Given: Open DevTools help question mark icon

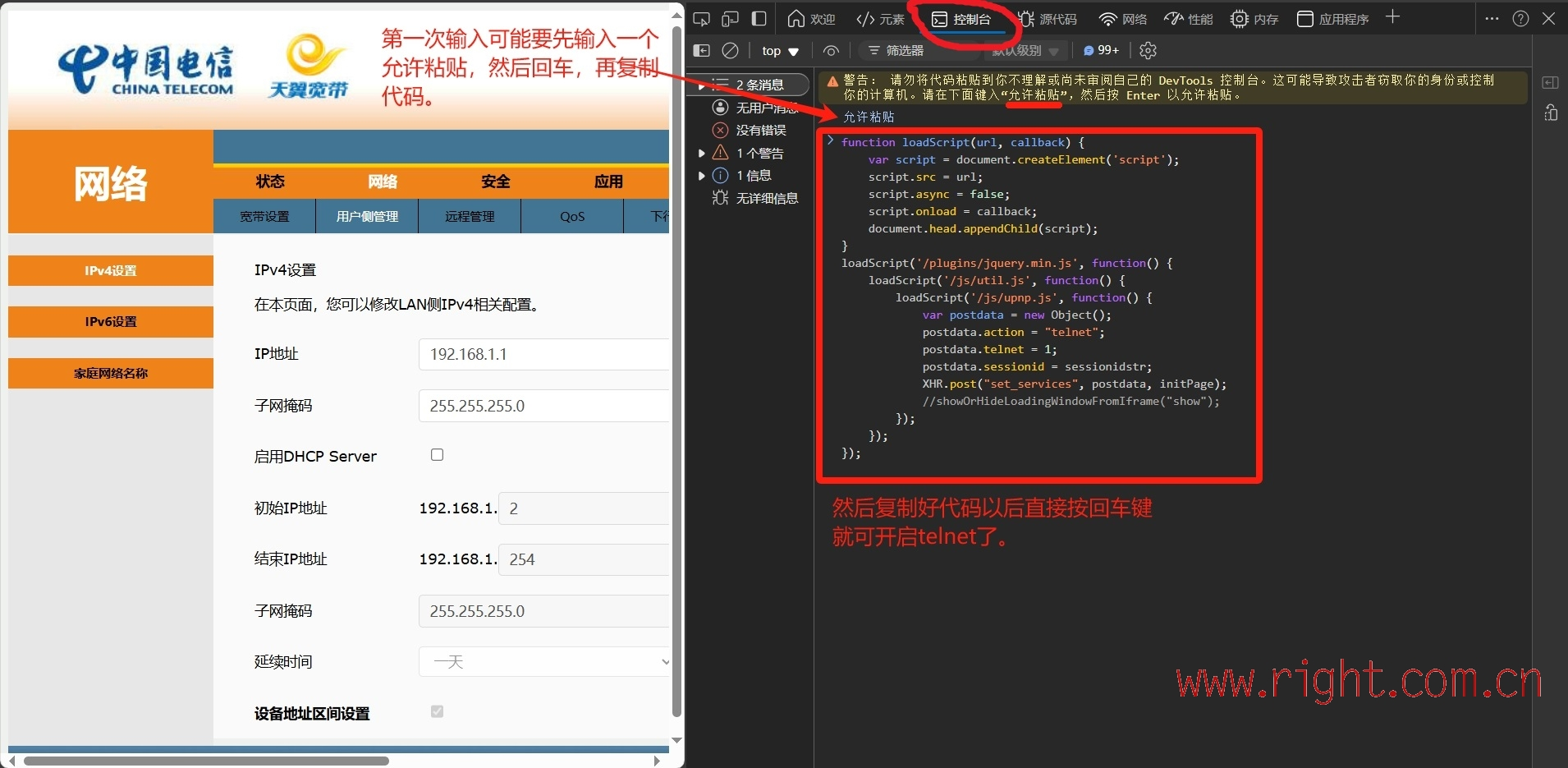Looking at the screenshot, I should coord(1520,19).
